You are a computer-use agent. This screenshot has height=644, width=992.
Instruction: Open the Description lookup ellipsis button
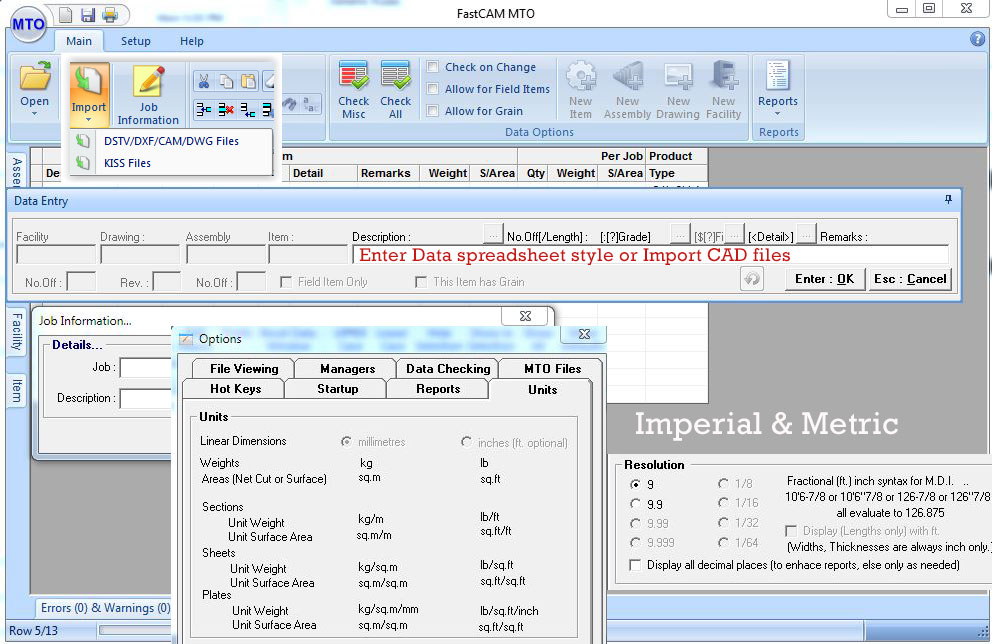(493, 234)
